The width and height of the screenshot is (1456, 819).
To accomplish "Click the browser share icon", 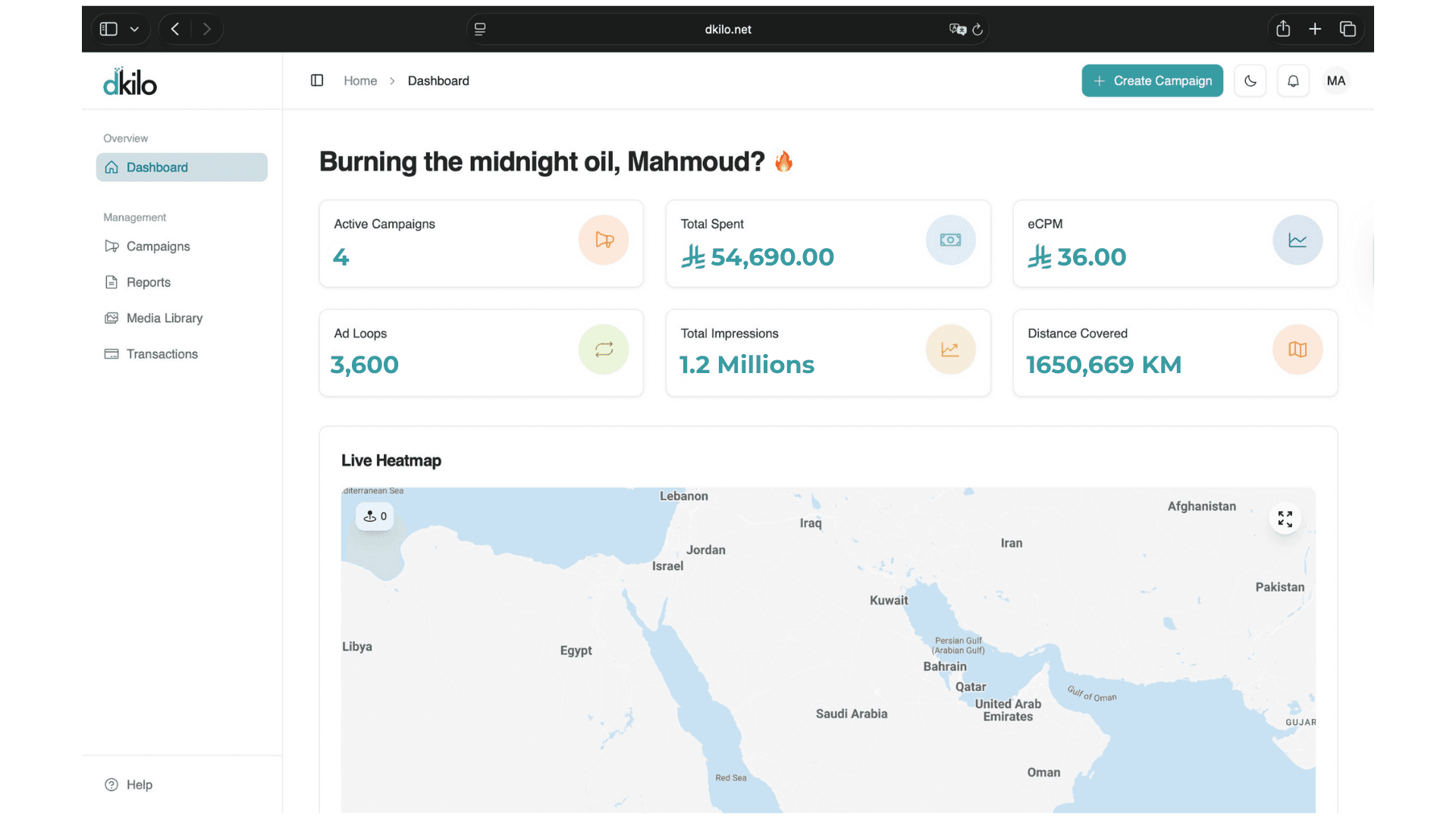I will (x=1283, y=30).
